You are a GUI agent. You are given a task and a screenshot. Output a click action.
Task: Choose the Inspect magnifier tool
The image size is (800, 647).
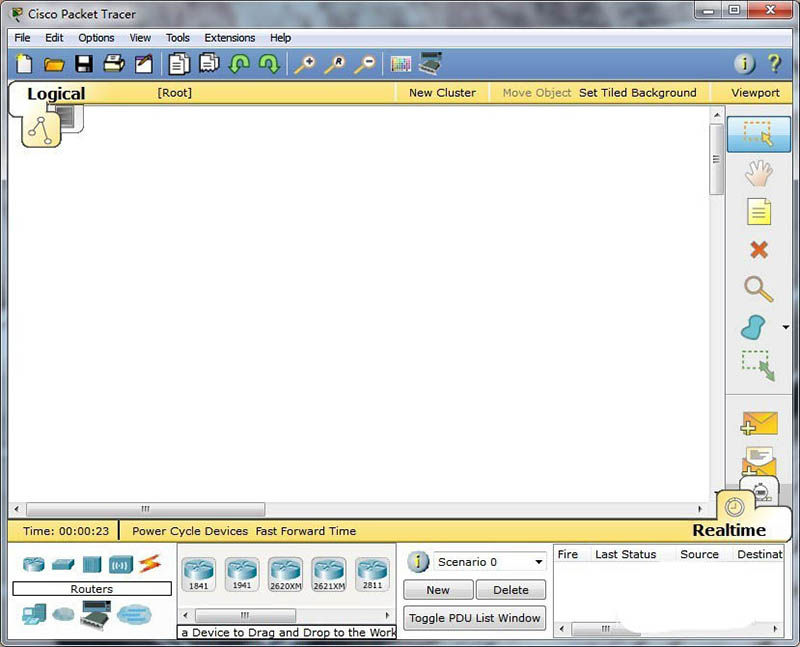(x=759, y=289)
